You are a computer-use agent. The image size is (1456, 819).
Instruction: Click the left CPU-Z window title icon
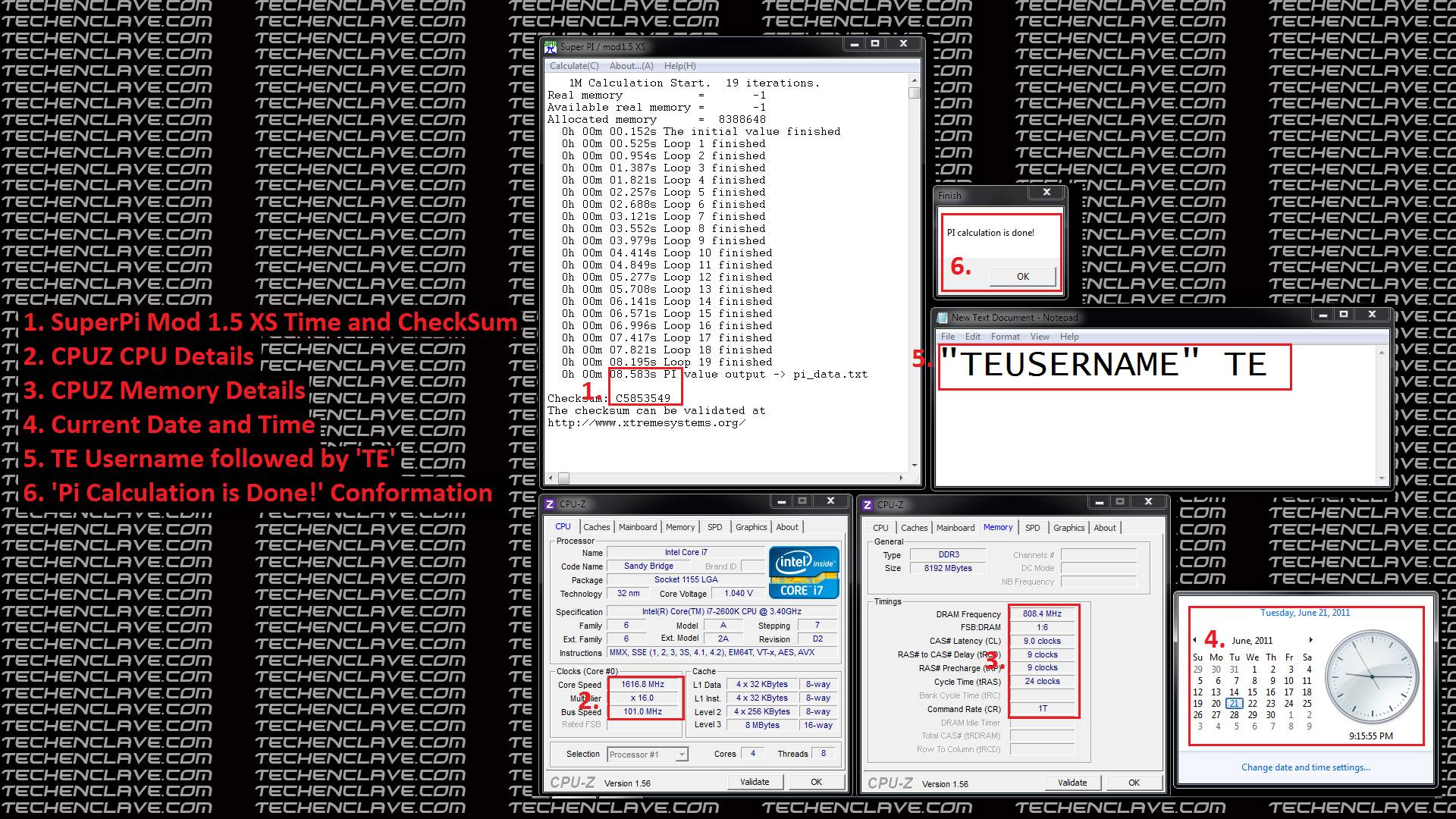[x=550, y=504]
